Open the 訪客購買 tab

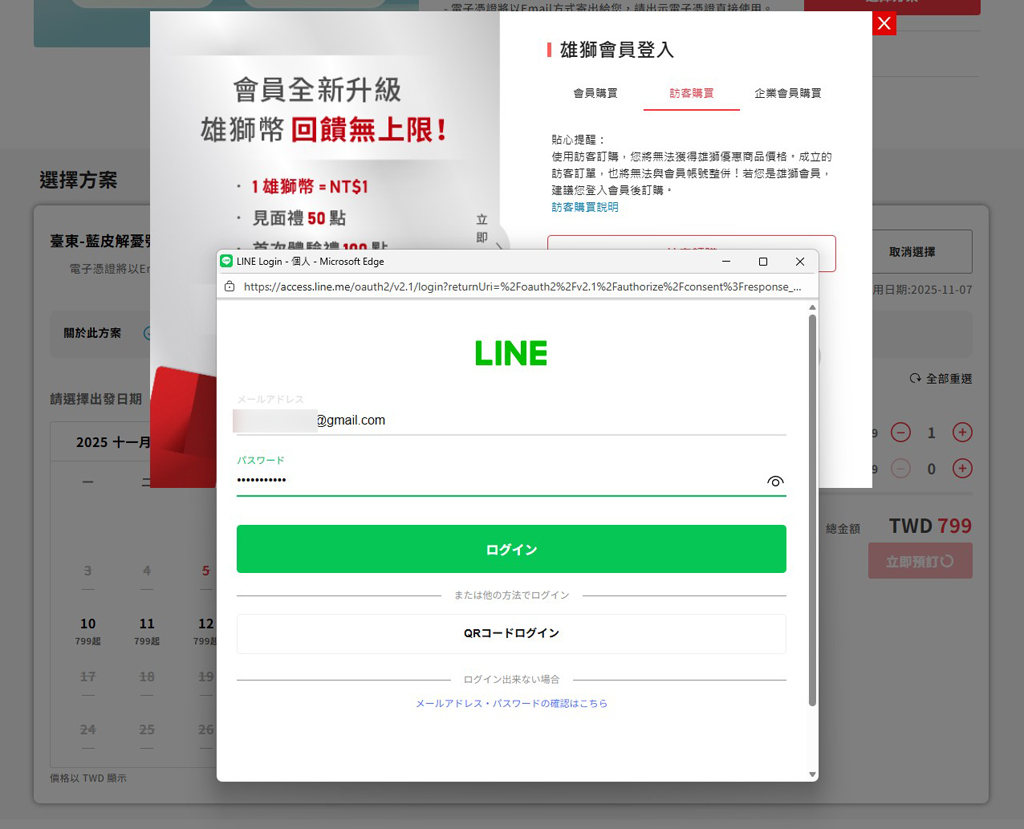pyautogui.click(x=691, y=93)
